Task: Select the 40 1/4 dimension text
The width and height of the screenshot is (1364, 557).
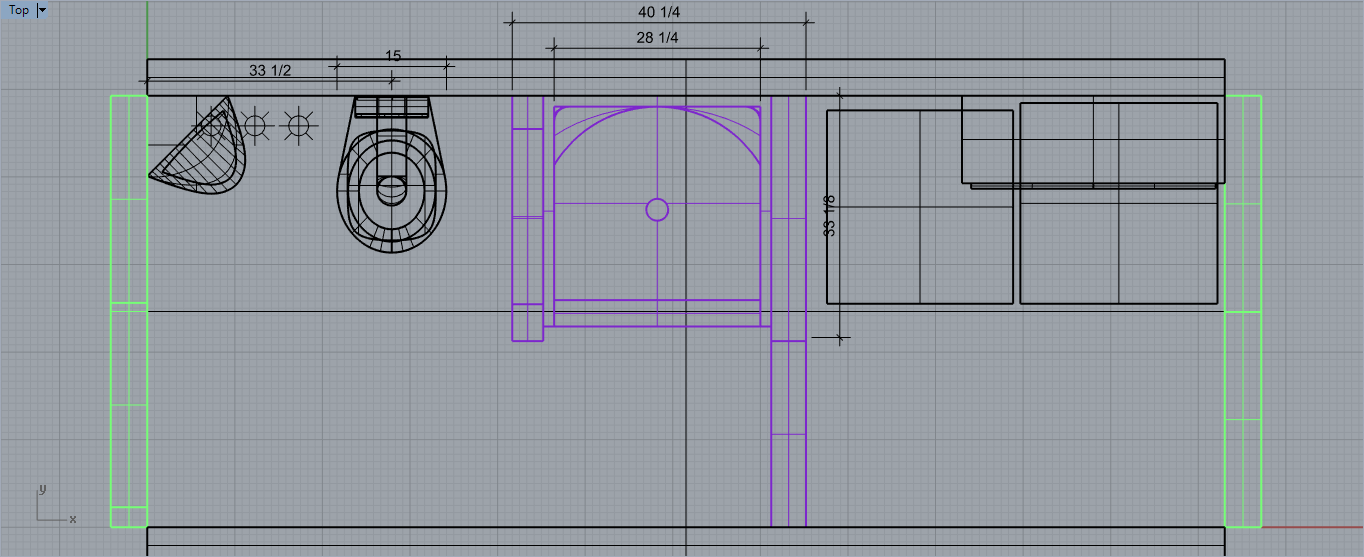Action: (x=659, y=13)
